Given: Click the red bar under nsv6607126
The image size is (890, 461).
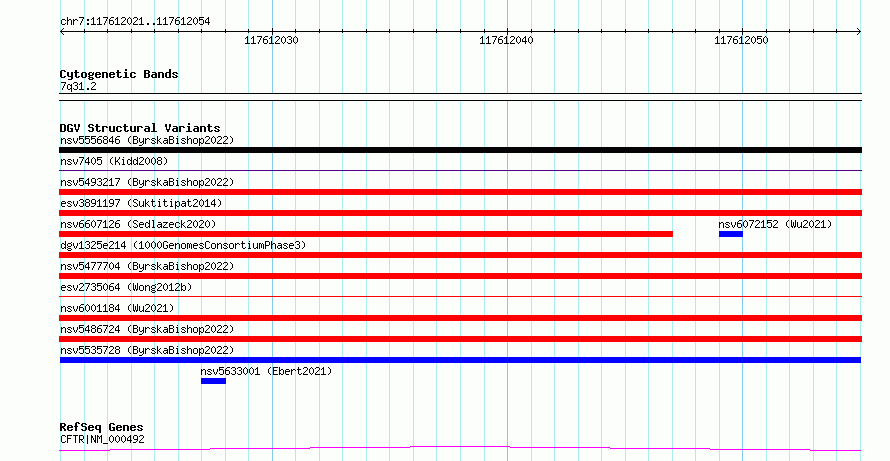Looking at the screenshot, I should coord(366,234).
